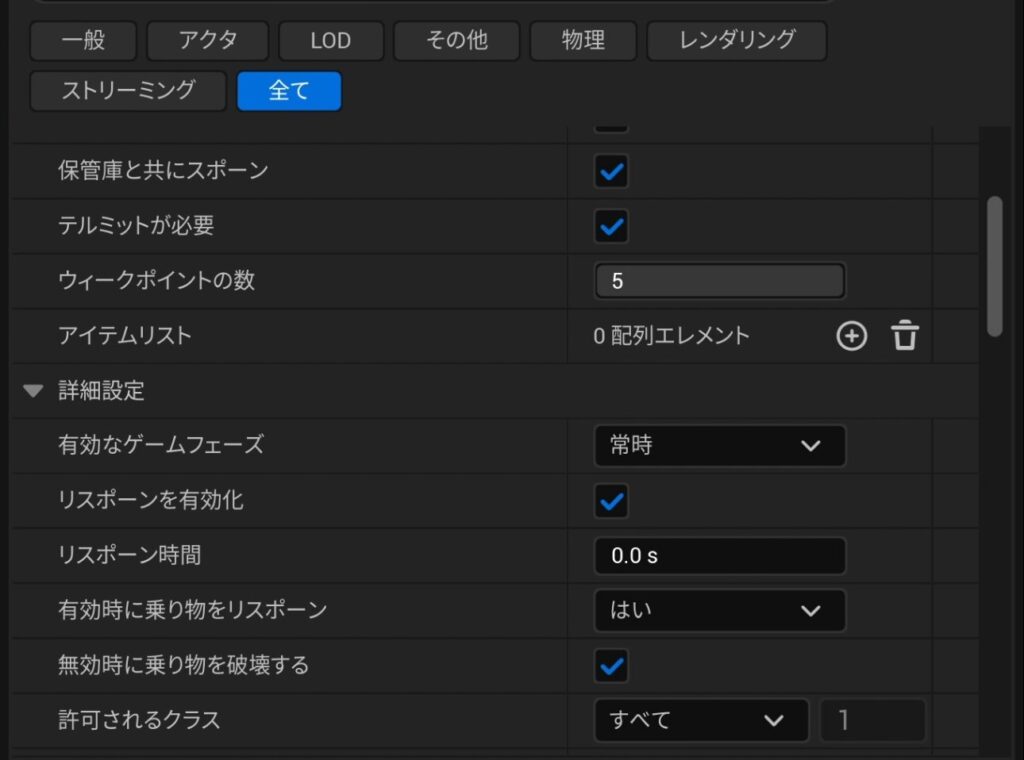The width and height of the screenshot is (1024, 760).
Task: Open the 許可されるクラス dropdown
Action: pyautogui.click(x=700, y=720)
